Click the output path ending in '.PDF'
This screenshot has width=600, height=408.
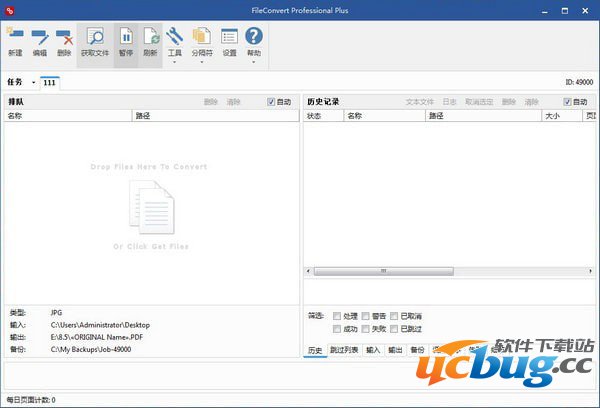coord(97,337)
